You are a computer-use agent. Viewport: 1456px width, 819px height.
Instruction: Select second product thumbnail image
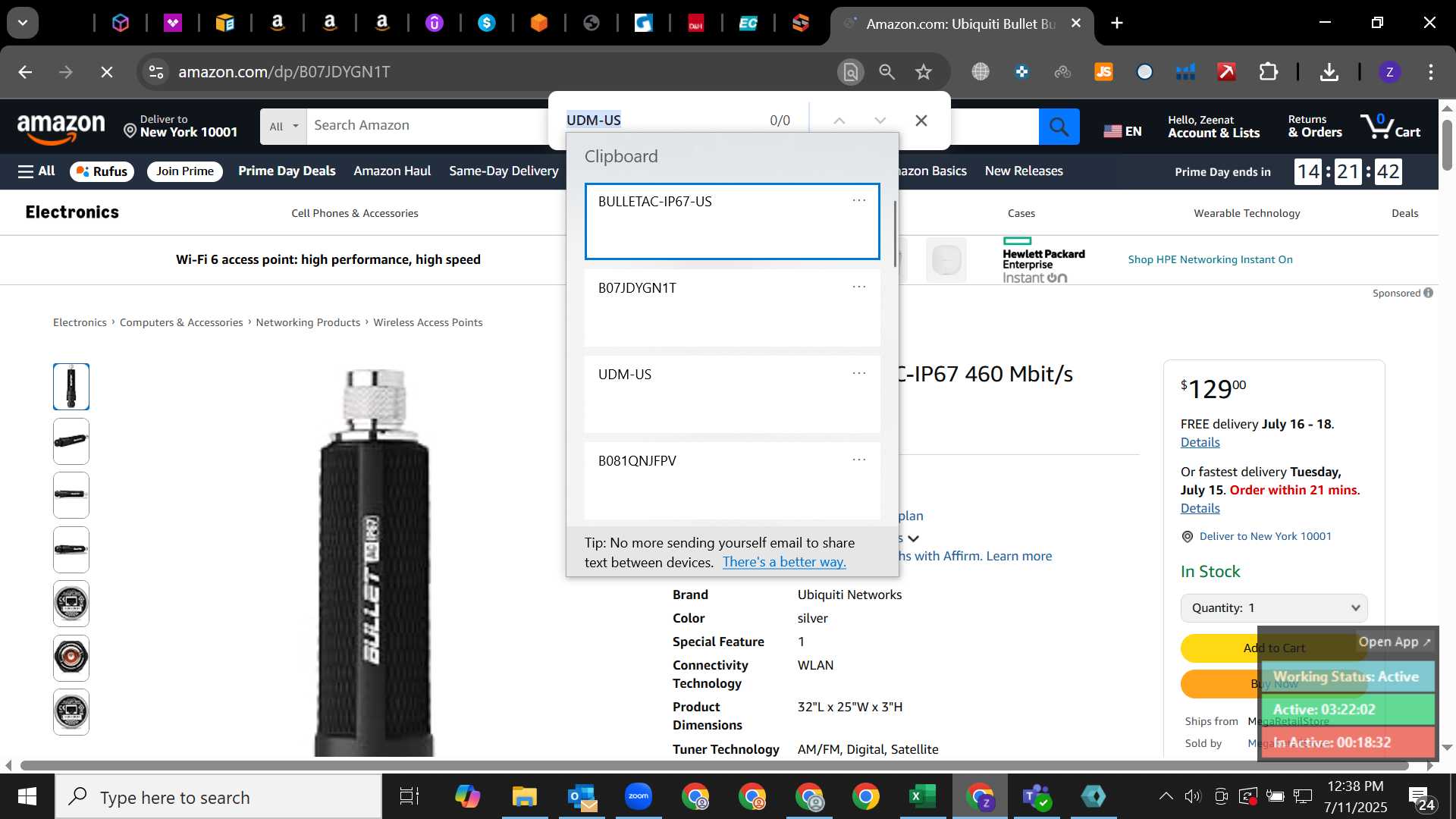click(71, 441)
